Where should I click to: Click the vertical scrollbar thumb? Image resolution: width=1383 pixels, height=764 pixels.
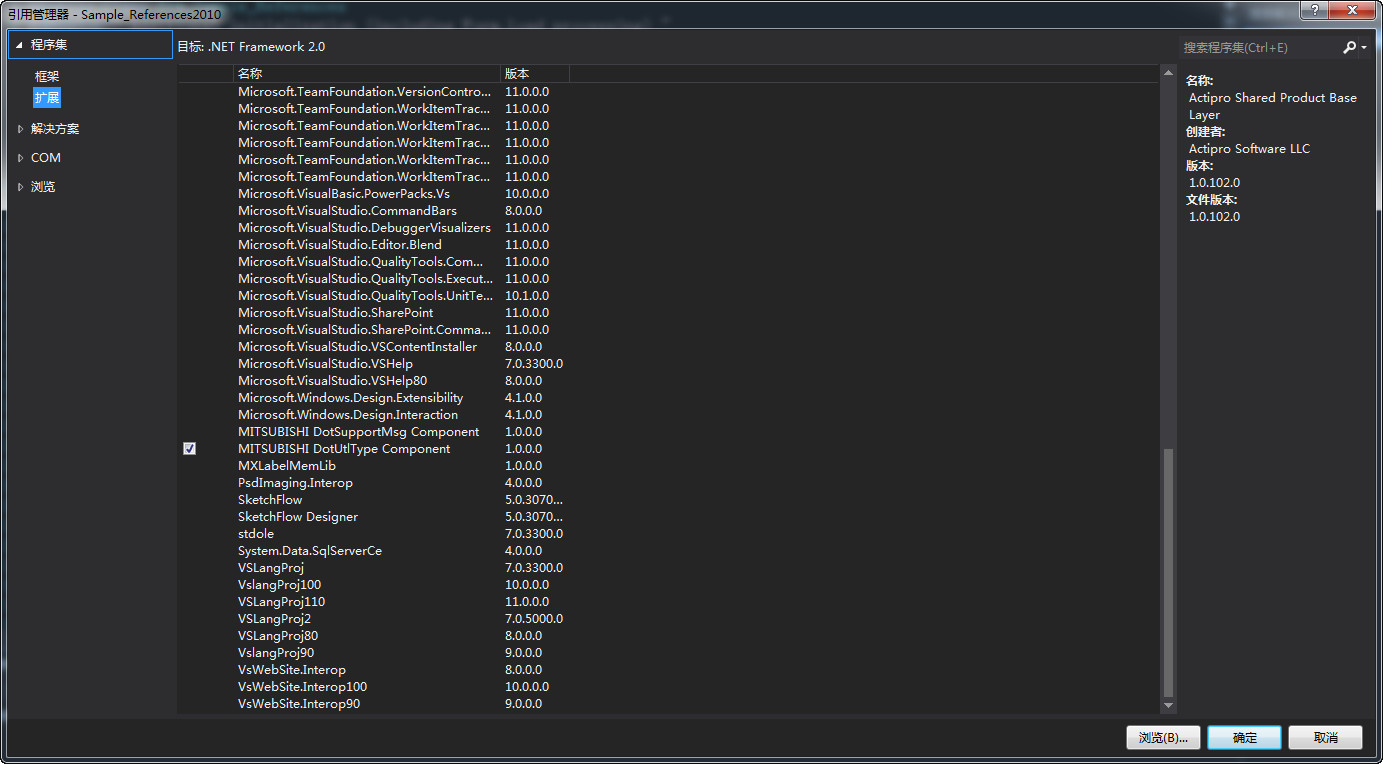coord(1167,570)
